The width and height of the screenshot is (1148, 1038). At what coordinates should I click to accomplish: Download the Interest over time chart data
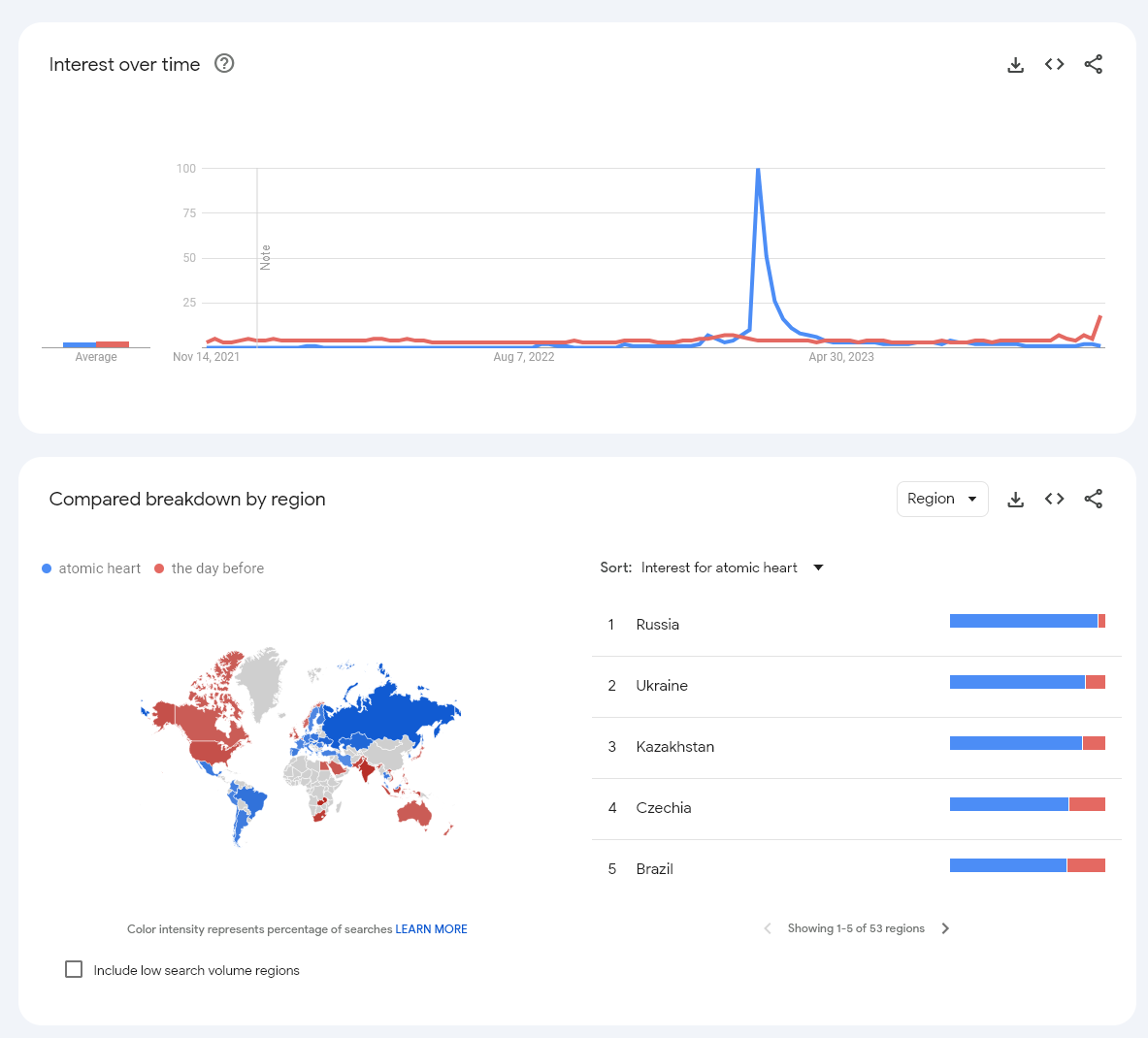[1015, 65]
